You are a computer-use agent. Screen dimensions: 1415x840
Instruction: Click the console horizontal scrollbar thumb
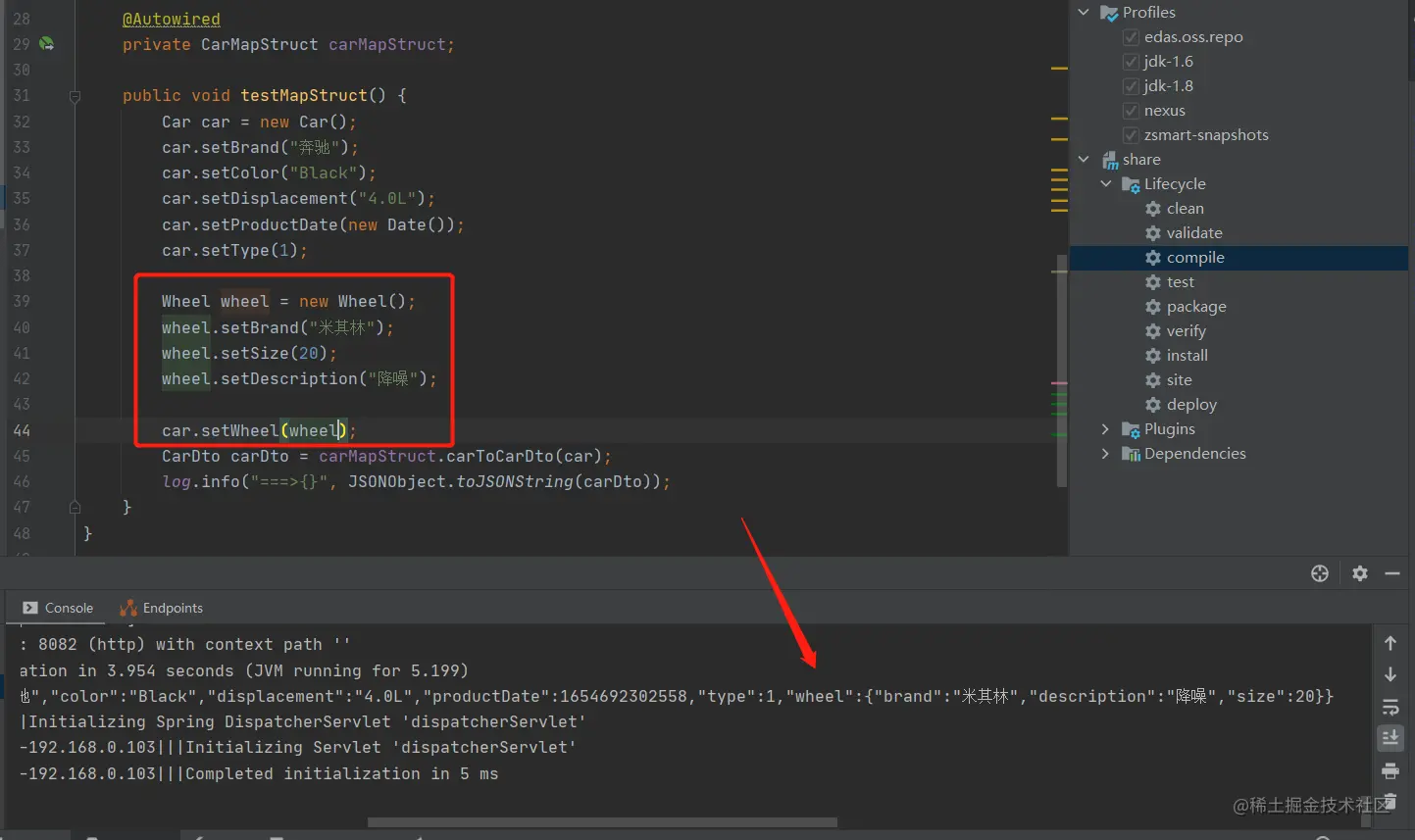point(602,822)
